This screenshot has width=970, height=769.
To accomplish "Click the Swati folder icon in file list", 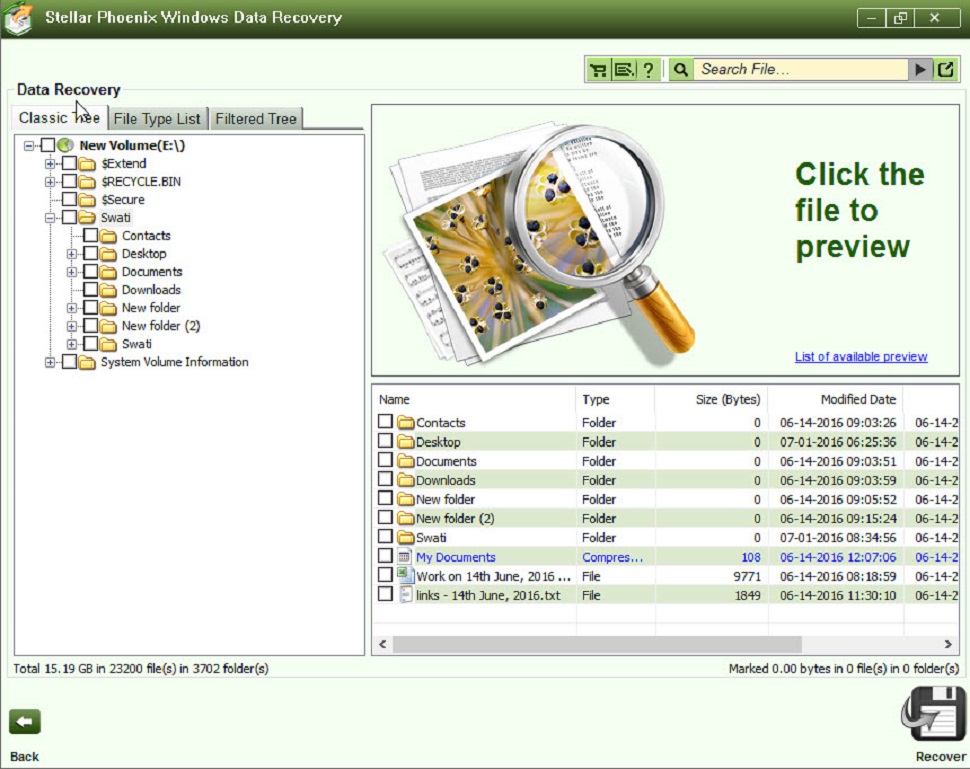I will (406, 538).
